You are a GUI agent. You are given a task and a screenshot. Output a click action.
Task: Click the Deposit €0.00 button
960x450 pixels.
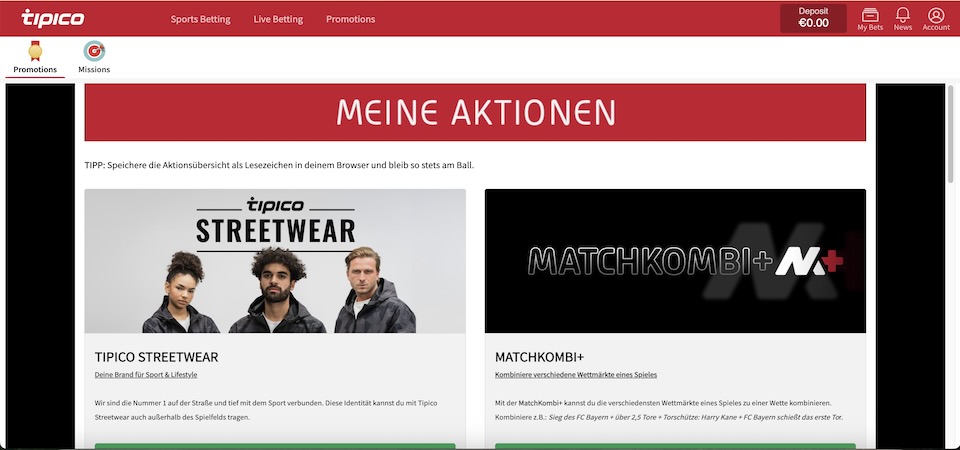pos(813,18)
